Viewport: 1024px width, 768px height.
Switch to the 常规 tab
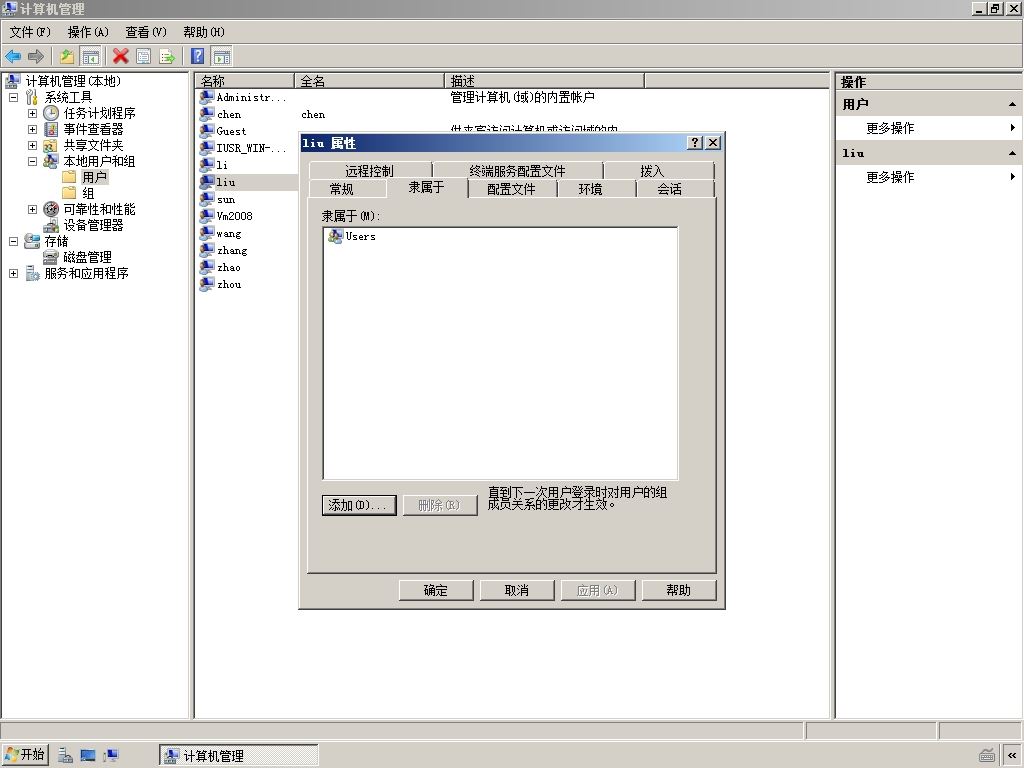[x=342, y=189]
